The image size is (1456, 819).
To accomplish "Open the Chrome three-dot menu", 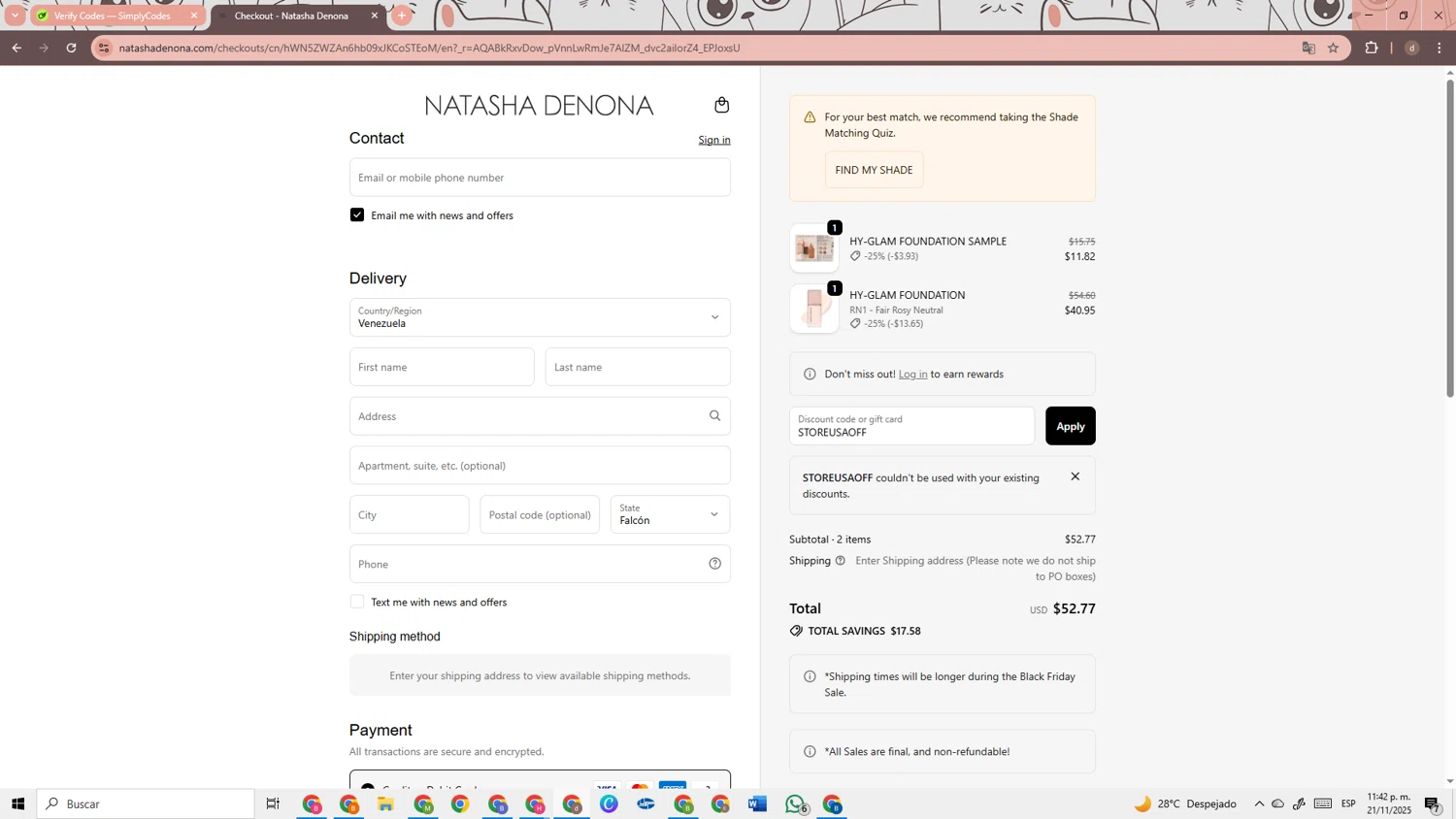I will 1439,48.
